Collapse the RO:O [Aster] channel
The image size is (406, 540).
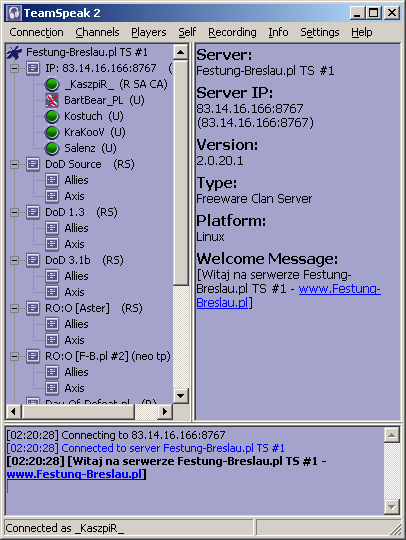[x=14, y=308]
